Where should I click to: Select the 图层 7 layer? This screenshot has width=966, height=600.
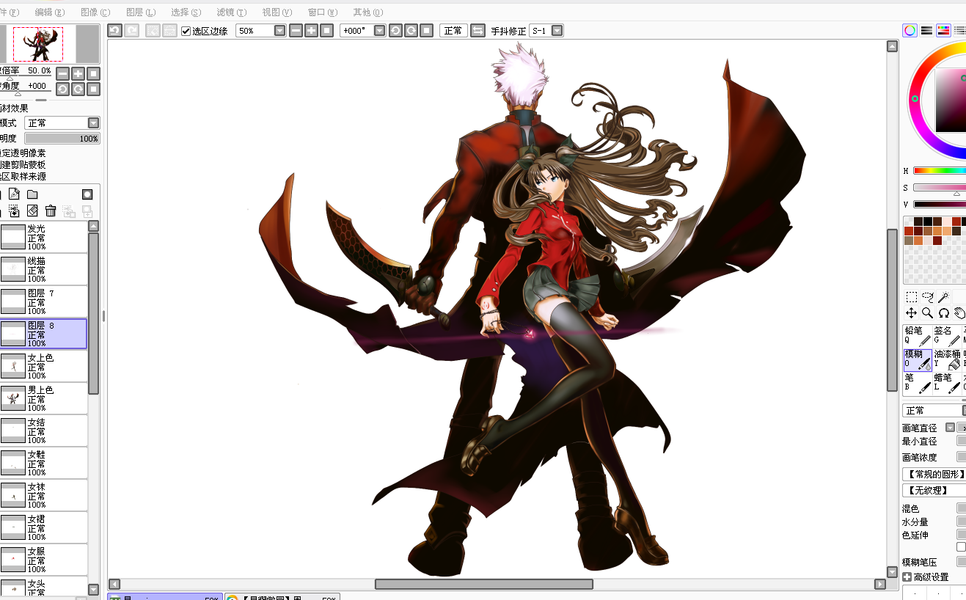44,301
